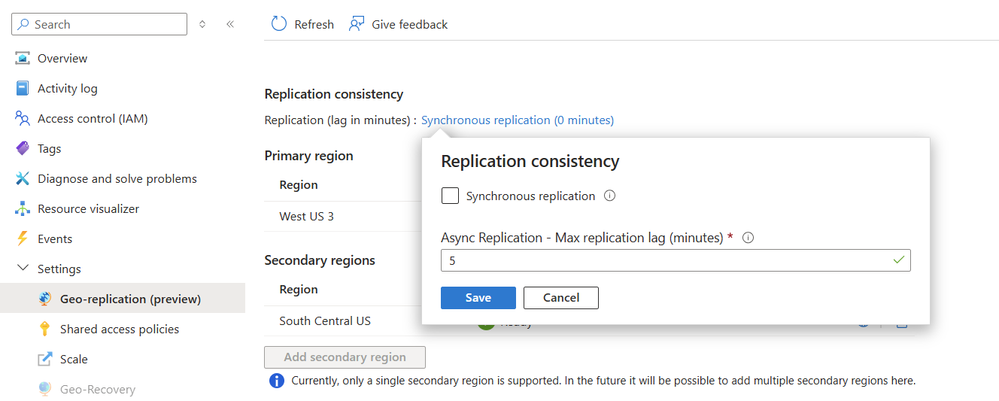Open Resource visualizer icon
Viewport: 999px width, 401px height.
click(x=22, y=208)
